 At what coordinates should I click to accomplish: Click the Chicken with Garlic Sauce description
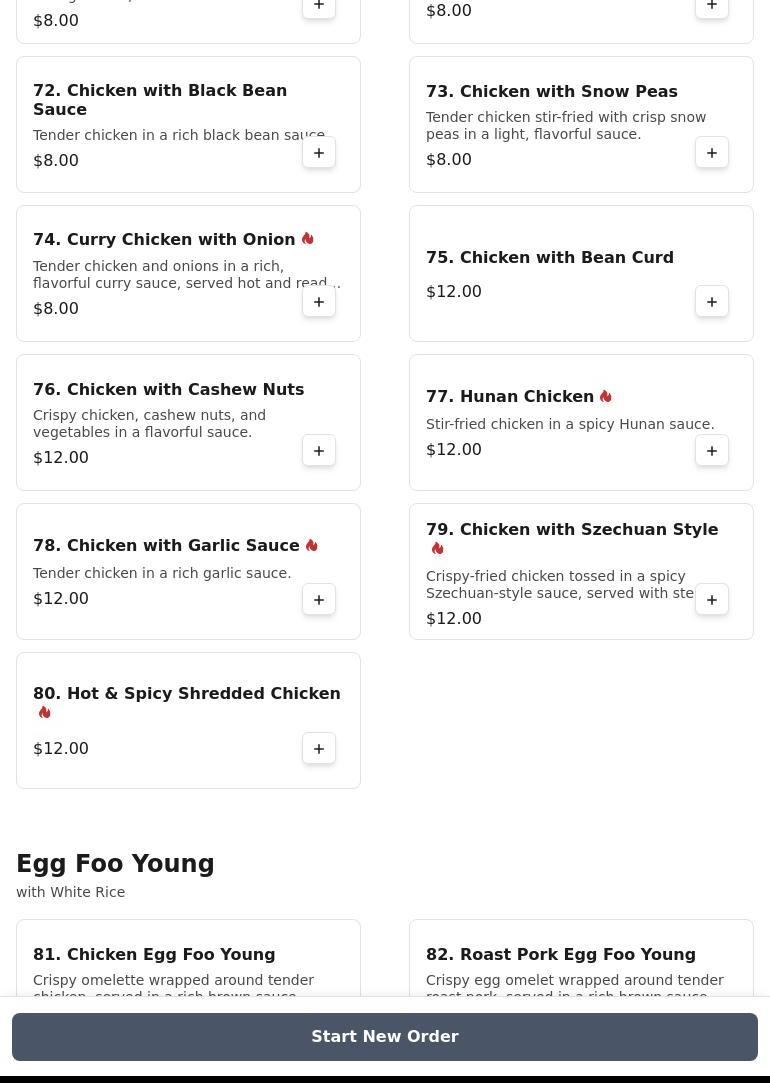[x=162, y=573]
